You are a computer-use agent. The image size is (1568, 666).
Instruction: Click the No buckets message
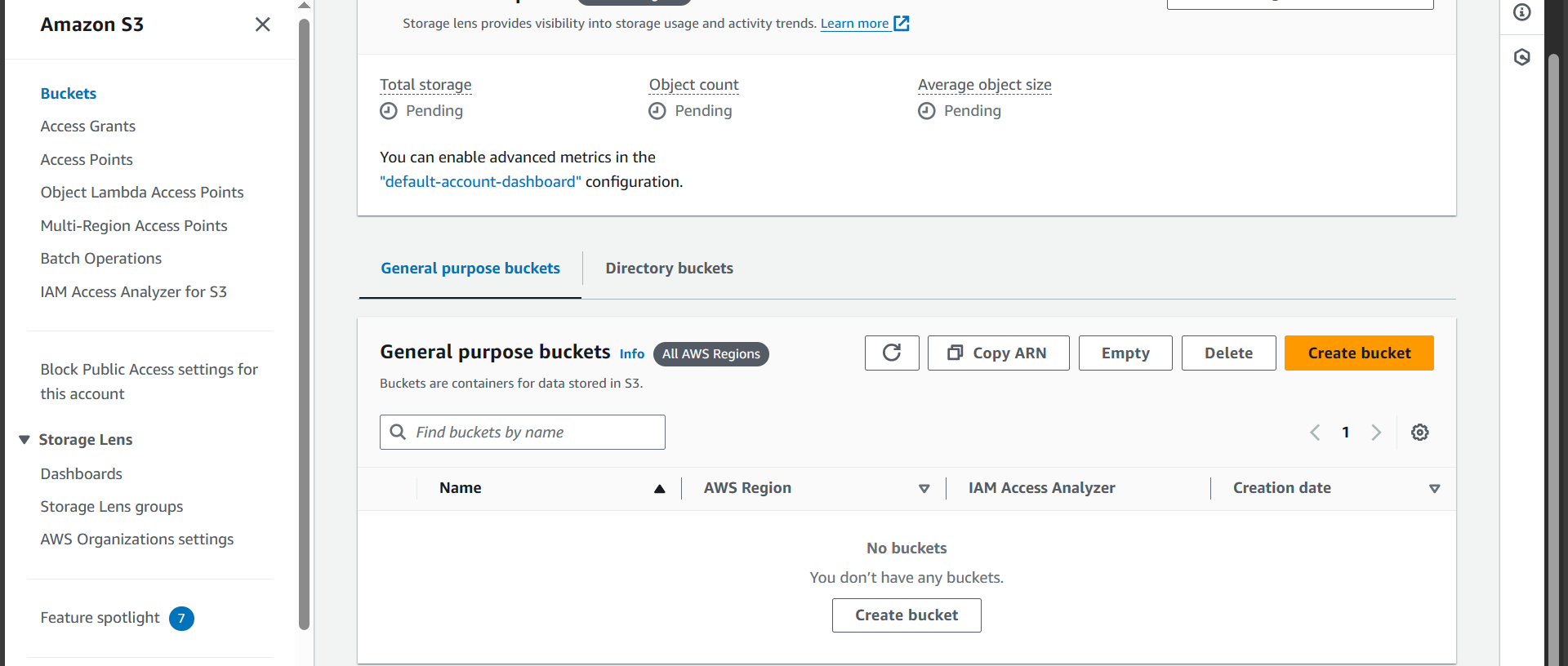pos(906,548)
